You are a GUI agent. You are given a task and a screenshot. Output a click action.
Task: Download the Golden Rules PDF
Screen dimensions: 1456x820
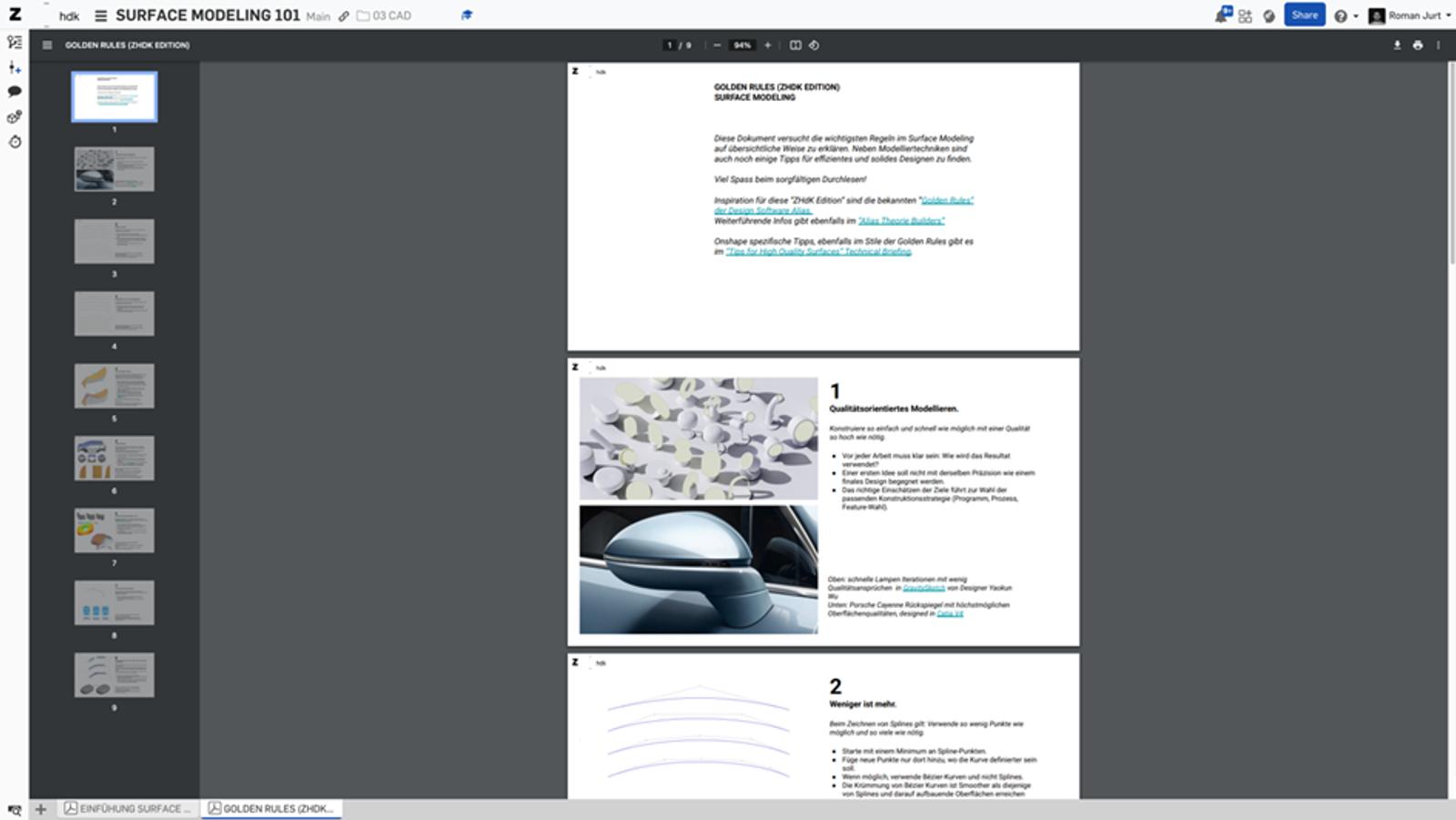coord(1397,45)
